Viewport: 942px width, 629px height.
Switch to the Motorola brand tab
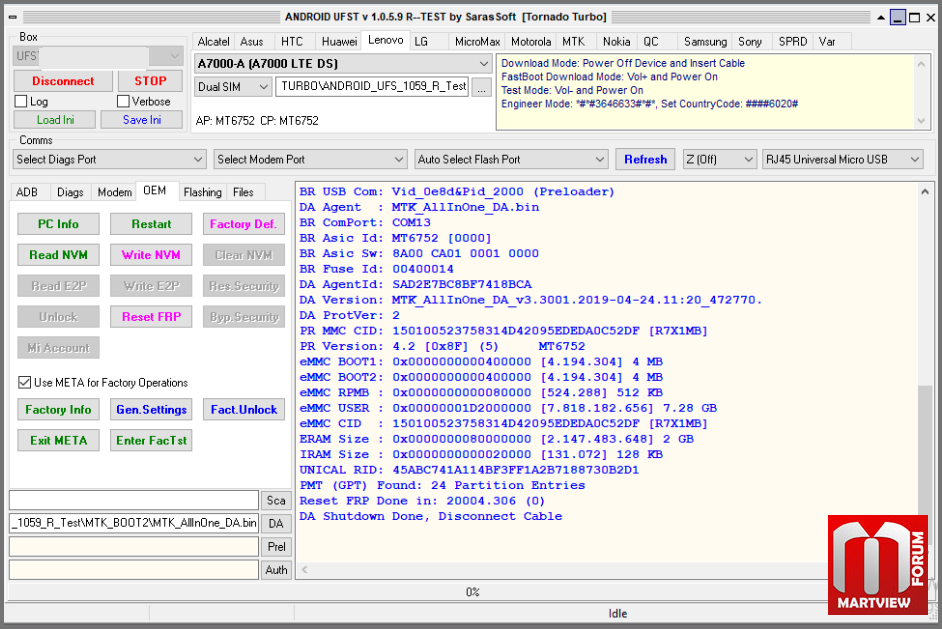(531, 41)
